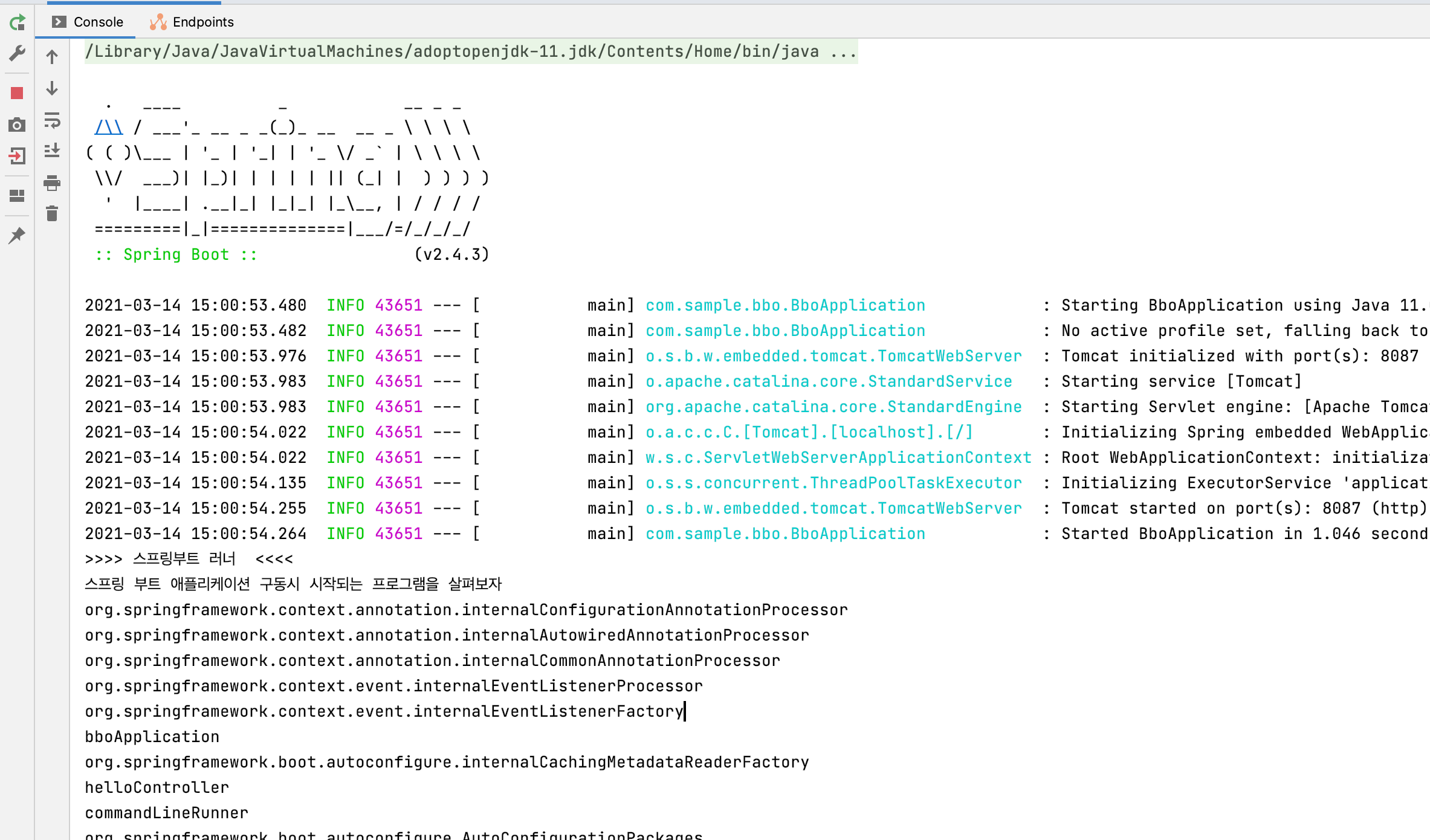
Task: Rerun the application with the green icon
Action: click(18, 22)
